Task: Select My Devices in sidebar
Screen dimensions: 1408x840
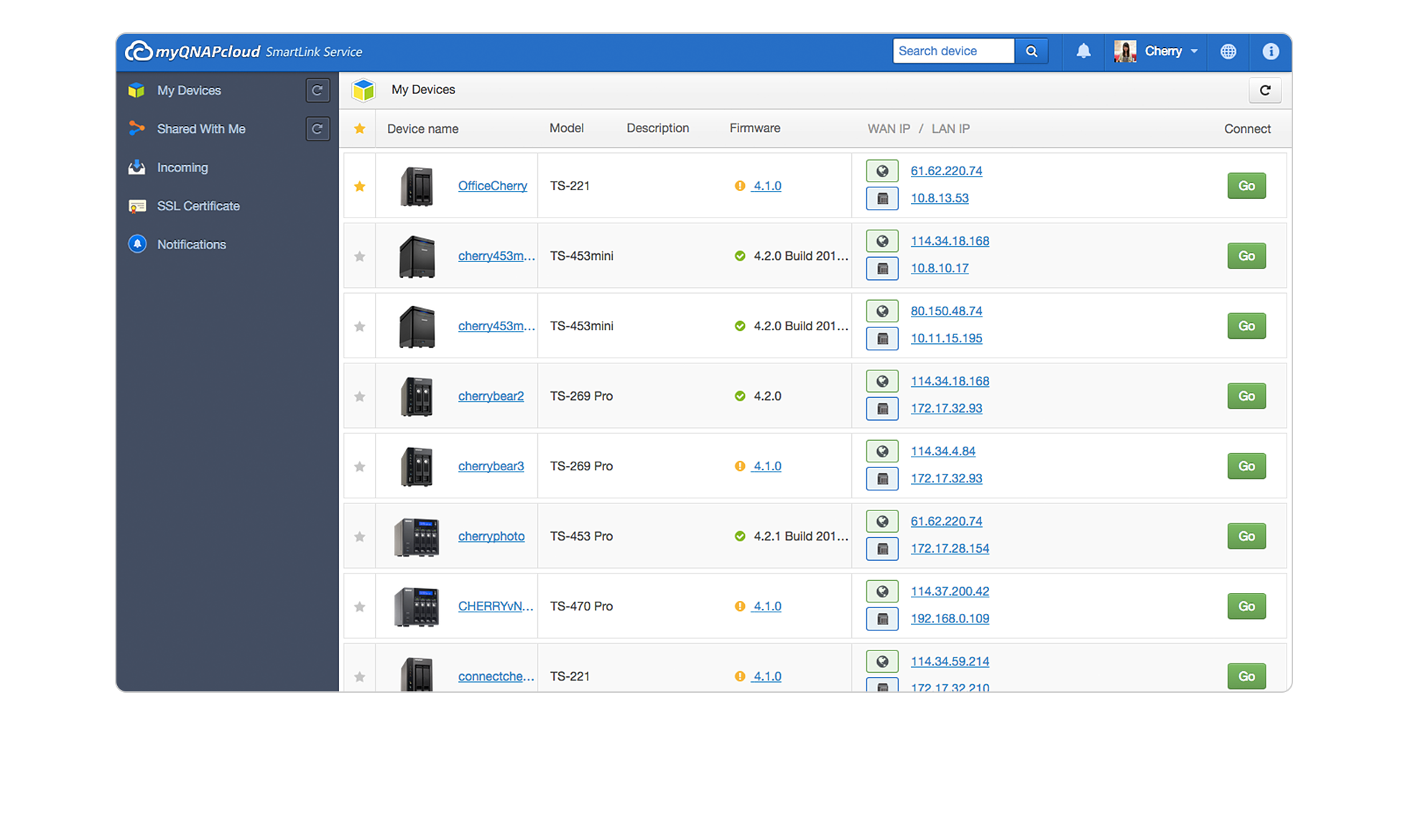Action: [x=189, y=90]
